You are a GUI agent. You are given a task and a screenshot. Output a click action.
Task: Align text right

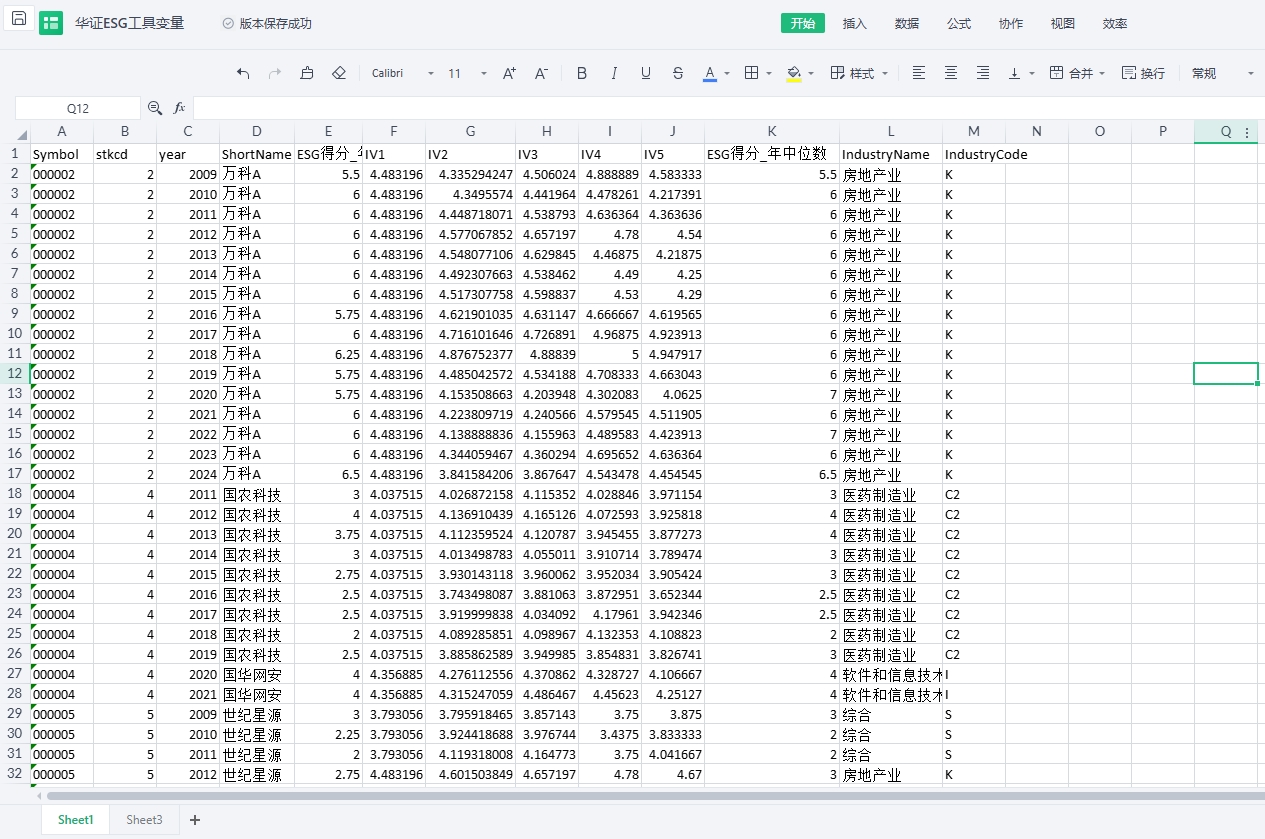(983, 73)
